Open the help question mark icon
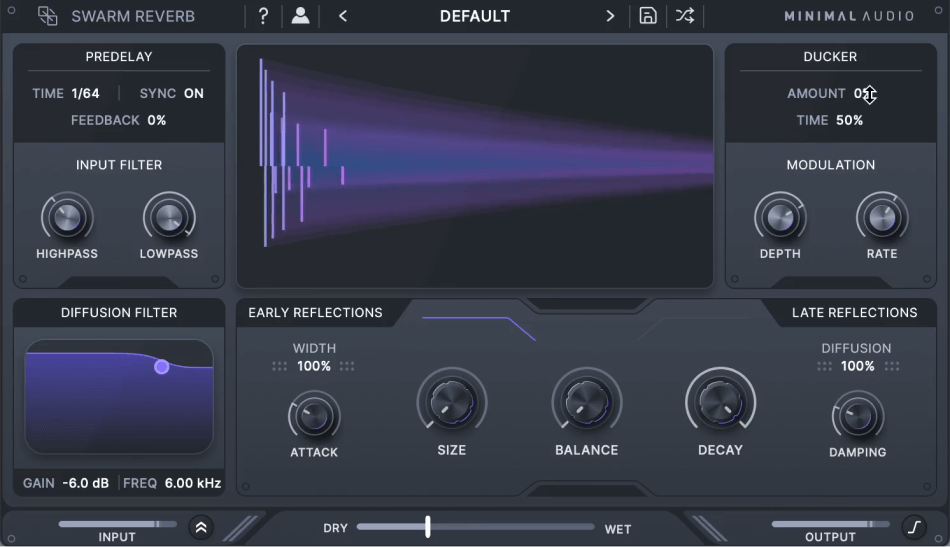The width and height of the screenshot is (950, 547). coord(263,16)
